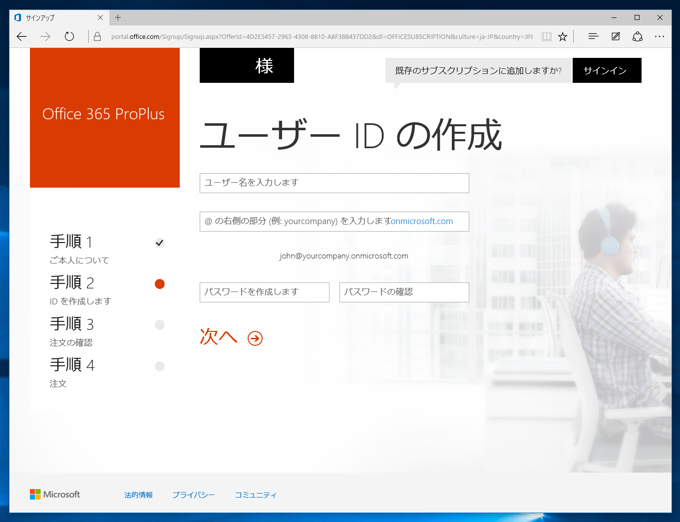
Task: Click the onmicrosoft.com domain suffix text
Action: [x=422, y=221]
